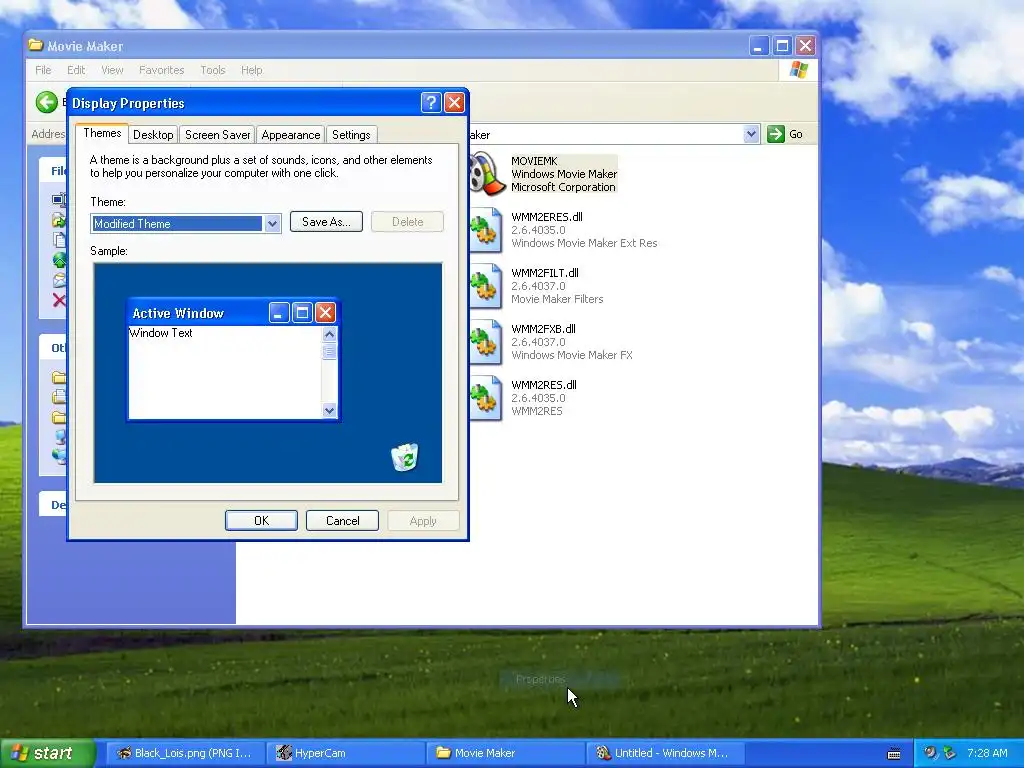Select the WMM2ERES.dll file name

[x=547, y=217]
